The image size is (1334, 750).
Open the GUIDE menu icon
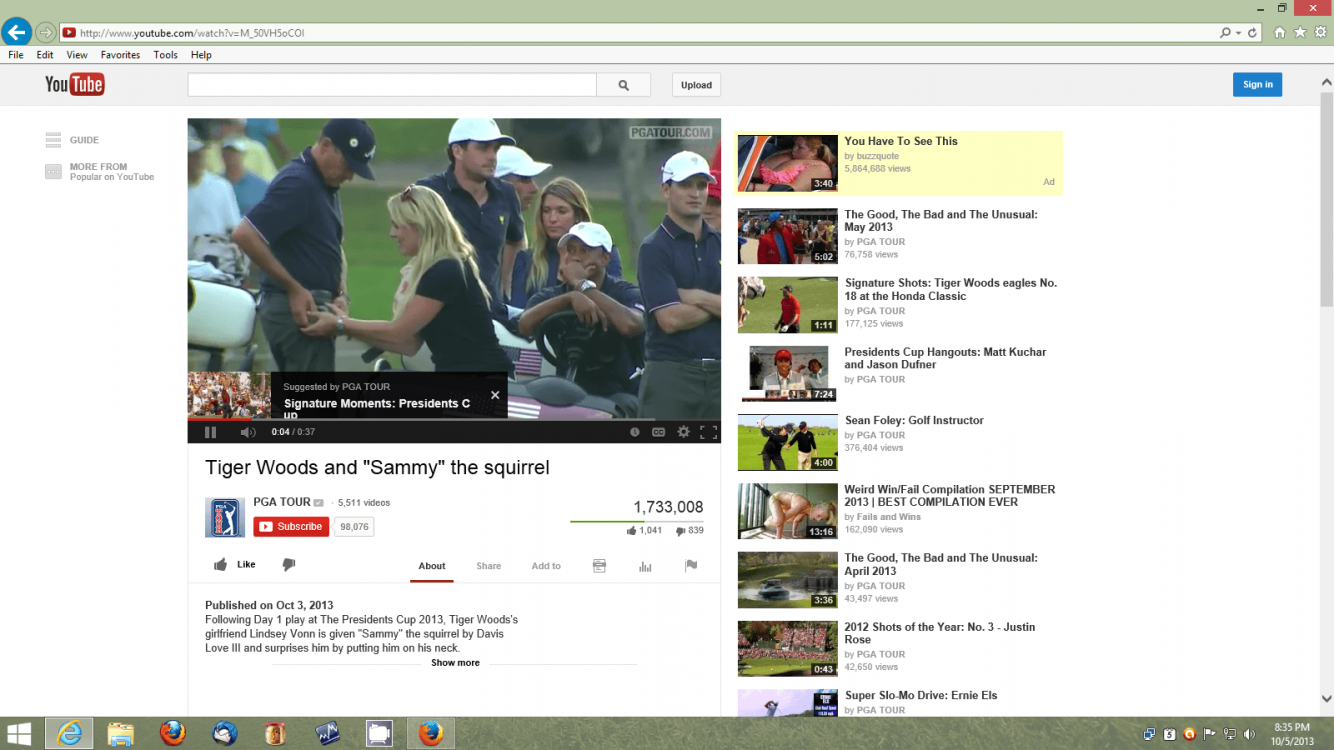[53, 140]
